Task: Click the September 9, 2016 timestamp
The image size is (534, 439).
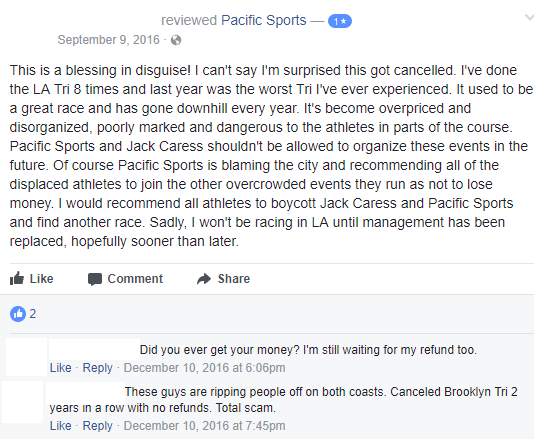Action: click(x=108, y=40)
